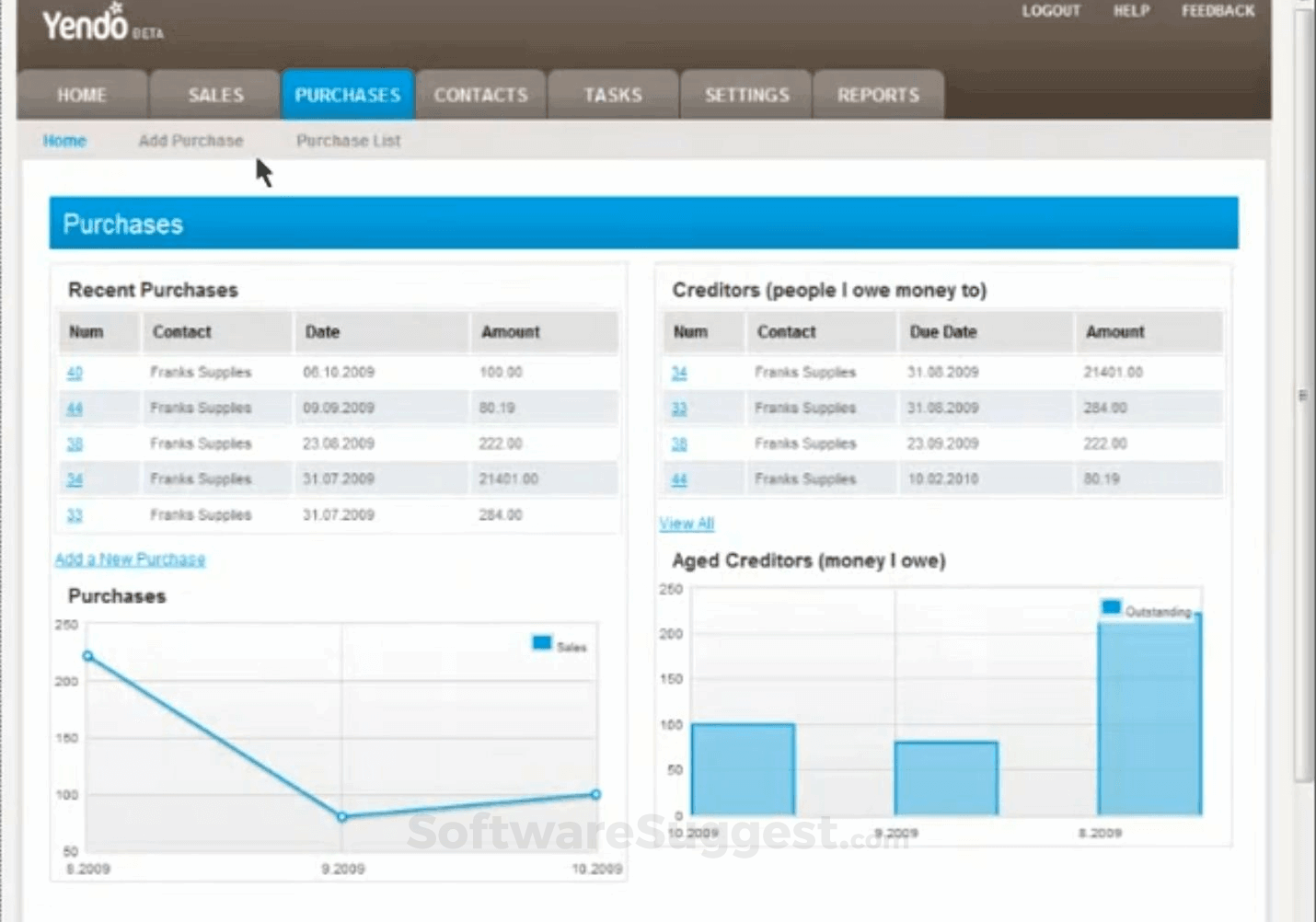Open the HELP link
Image resolution: width=1316 pixels, height=922 pixels.
(1131, 11)
